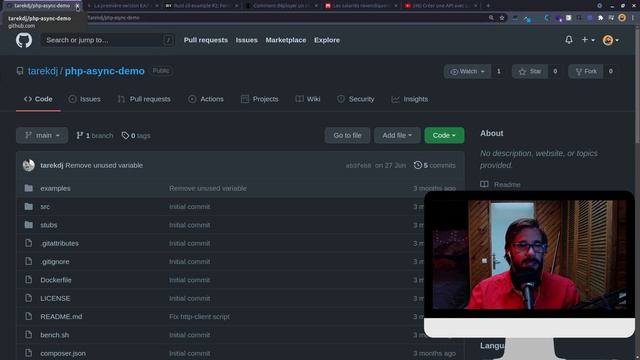Click the Go to file button
Viewport: 640px width, 360px height.
(x=347, y=136)
